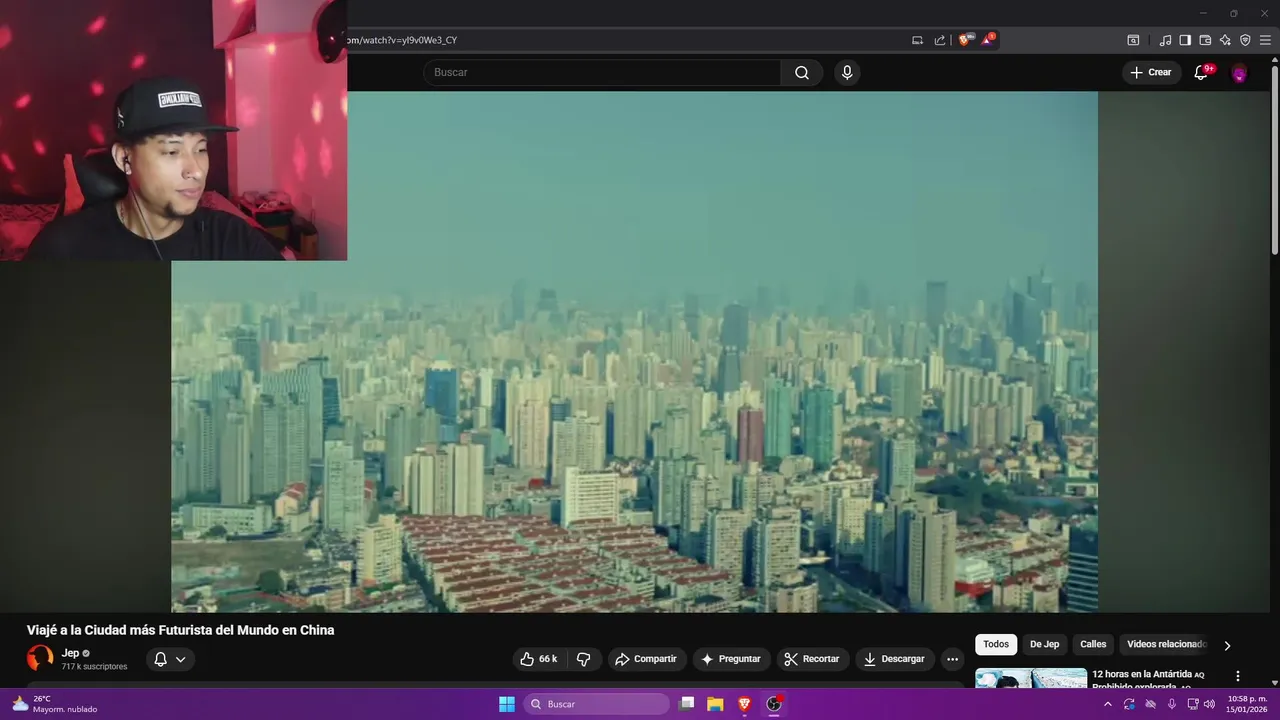Open Brave Shields lion icon
This screenshot has height=720, width=1280.
[964, 40]
